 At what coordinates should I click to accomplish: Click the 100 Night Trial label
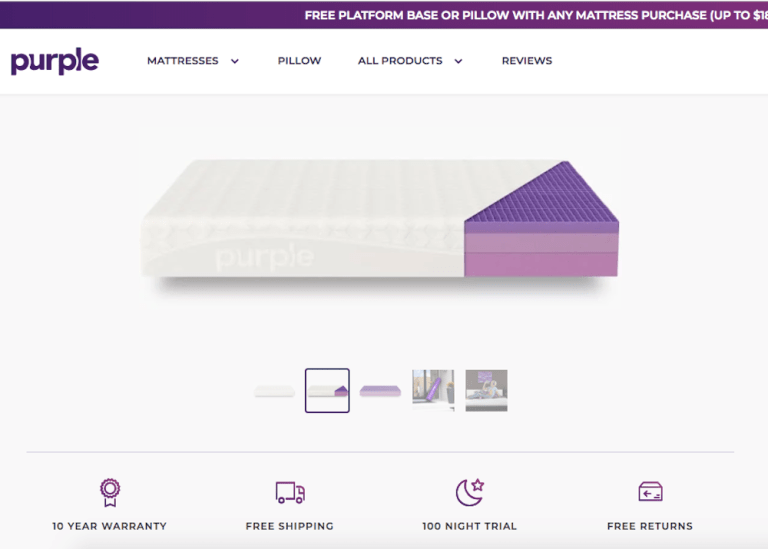click(469, 526)
